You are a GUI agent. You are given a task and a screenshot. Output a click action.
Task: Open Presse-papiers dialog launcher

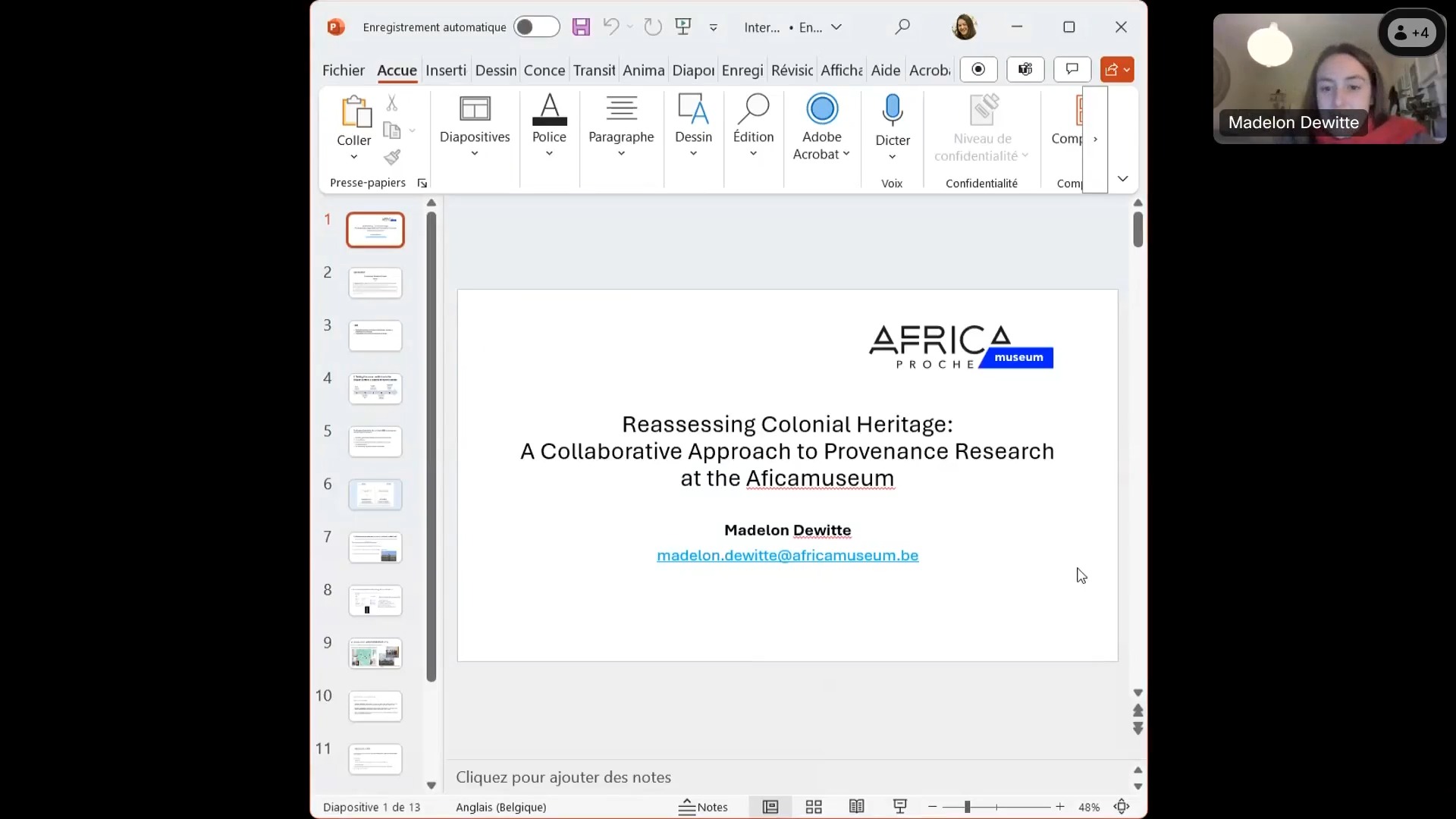(422, 183)
